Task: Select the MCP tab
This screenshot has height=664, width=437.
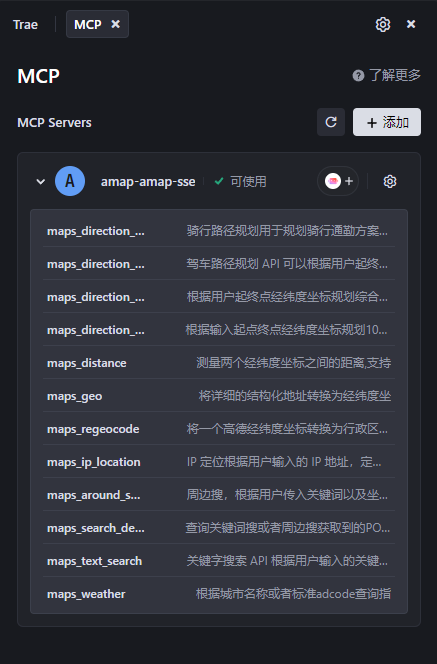Action: [88, 25]
